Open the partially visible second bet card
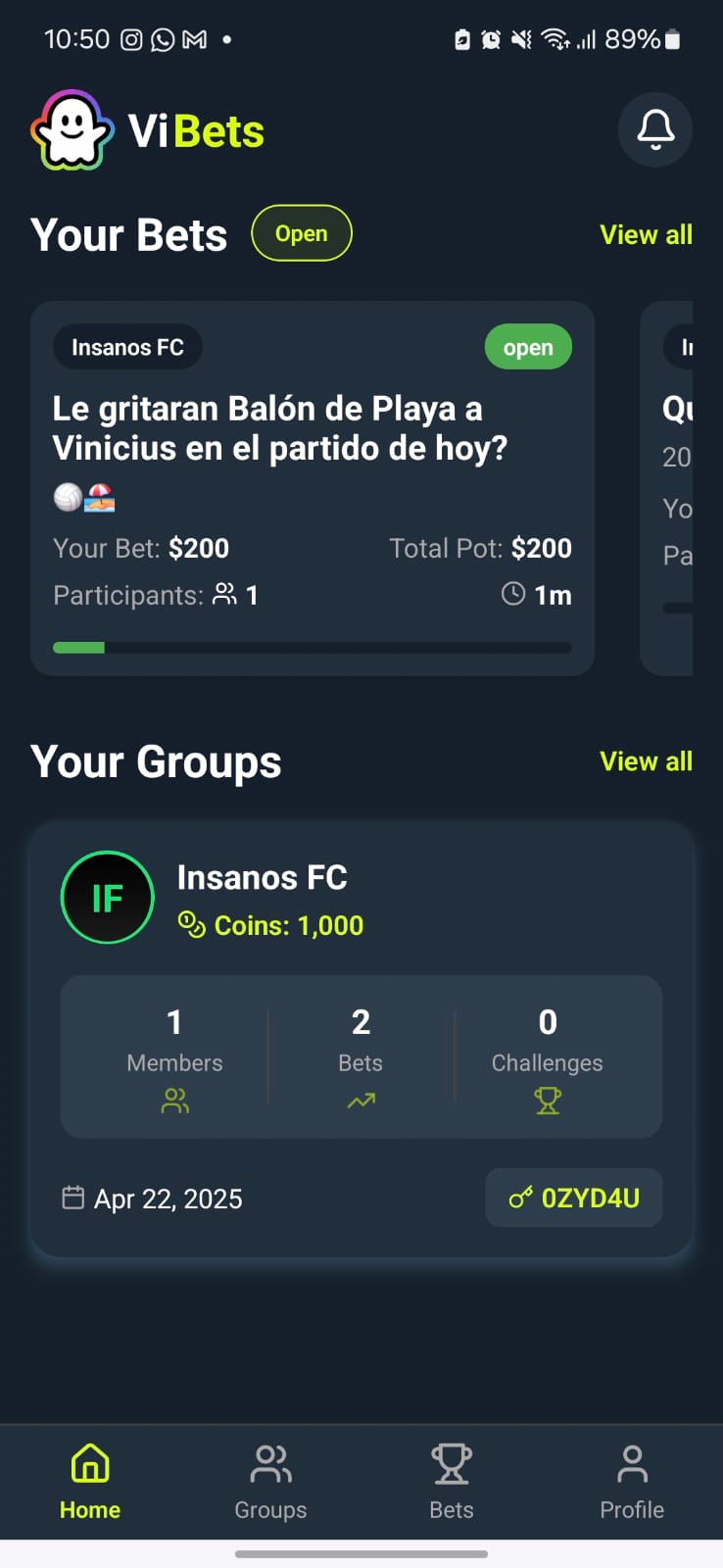 tap(667, 488)
